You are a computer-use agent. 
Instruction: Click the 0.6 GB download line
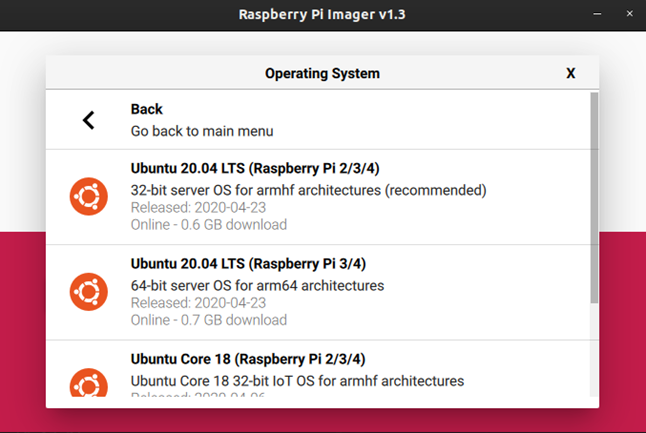coord(209,224)
